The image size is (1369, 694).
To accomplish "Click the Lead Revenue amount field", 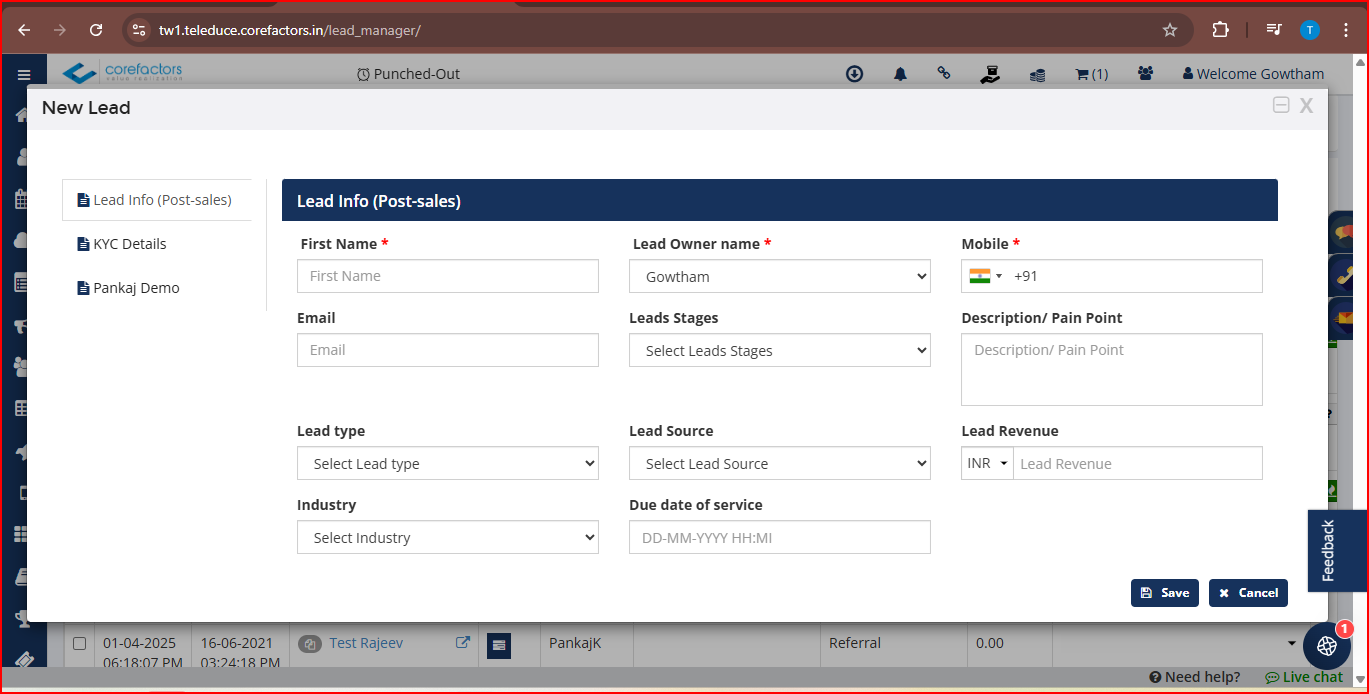I will tap(1138, 464).
